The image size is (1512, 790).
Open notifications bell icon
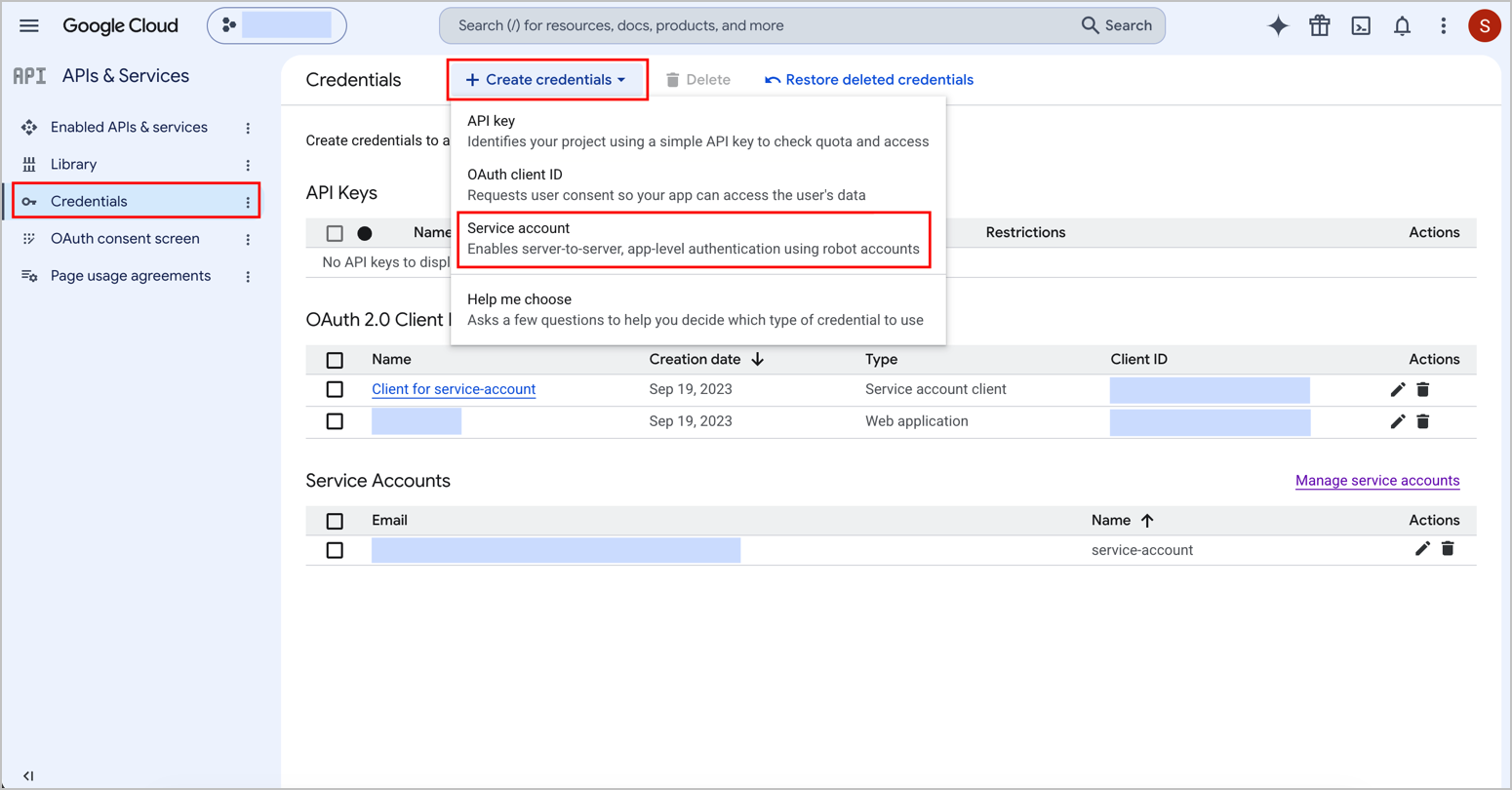click(x=1402, y=26)
